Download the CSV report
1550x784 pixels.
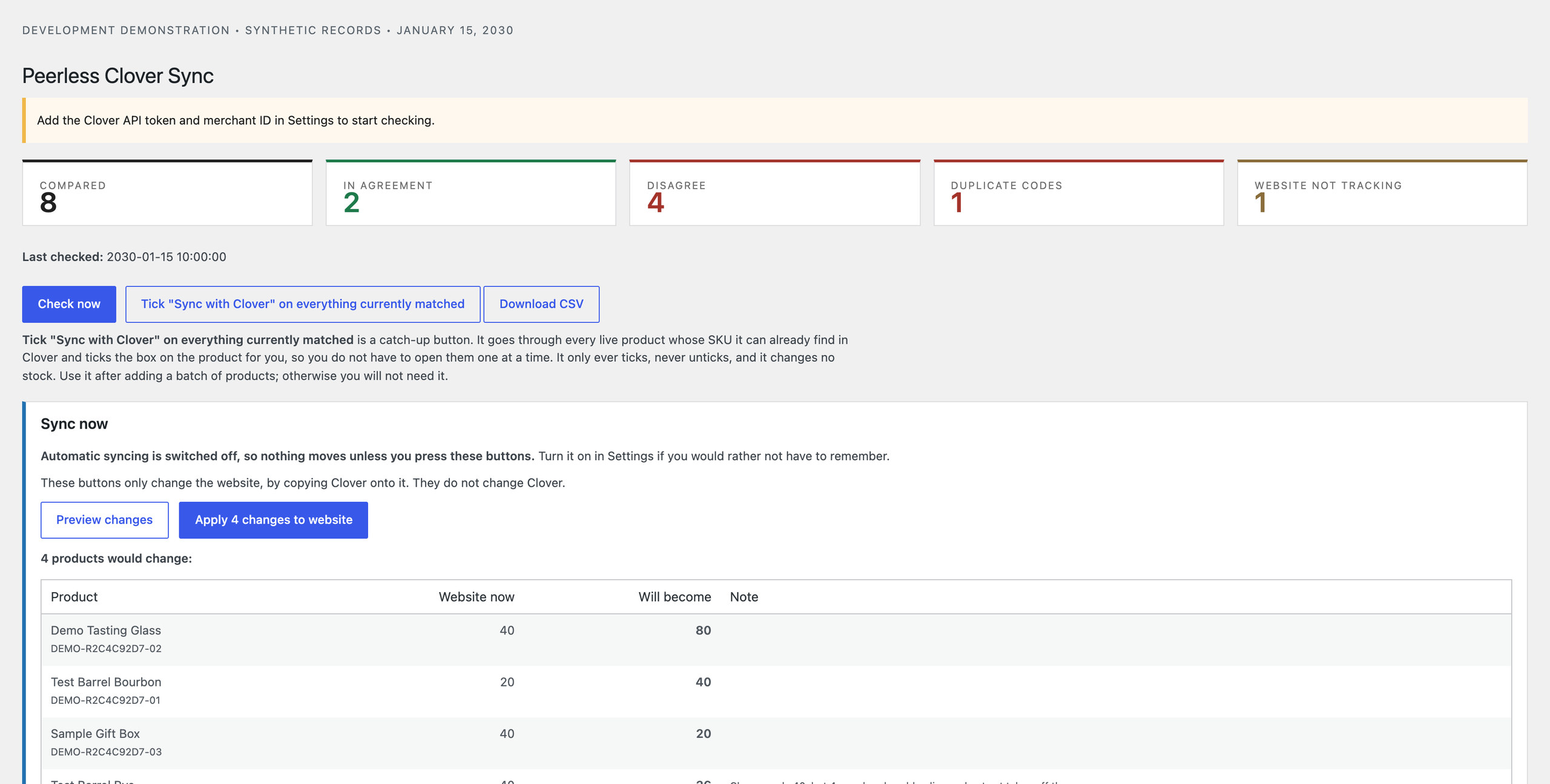pos(541,304)
